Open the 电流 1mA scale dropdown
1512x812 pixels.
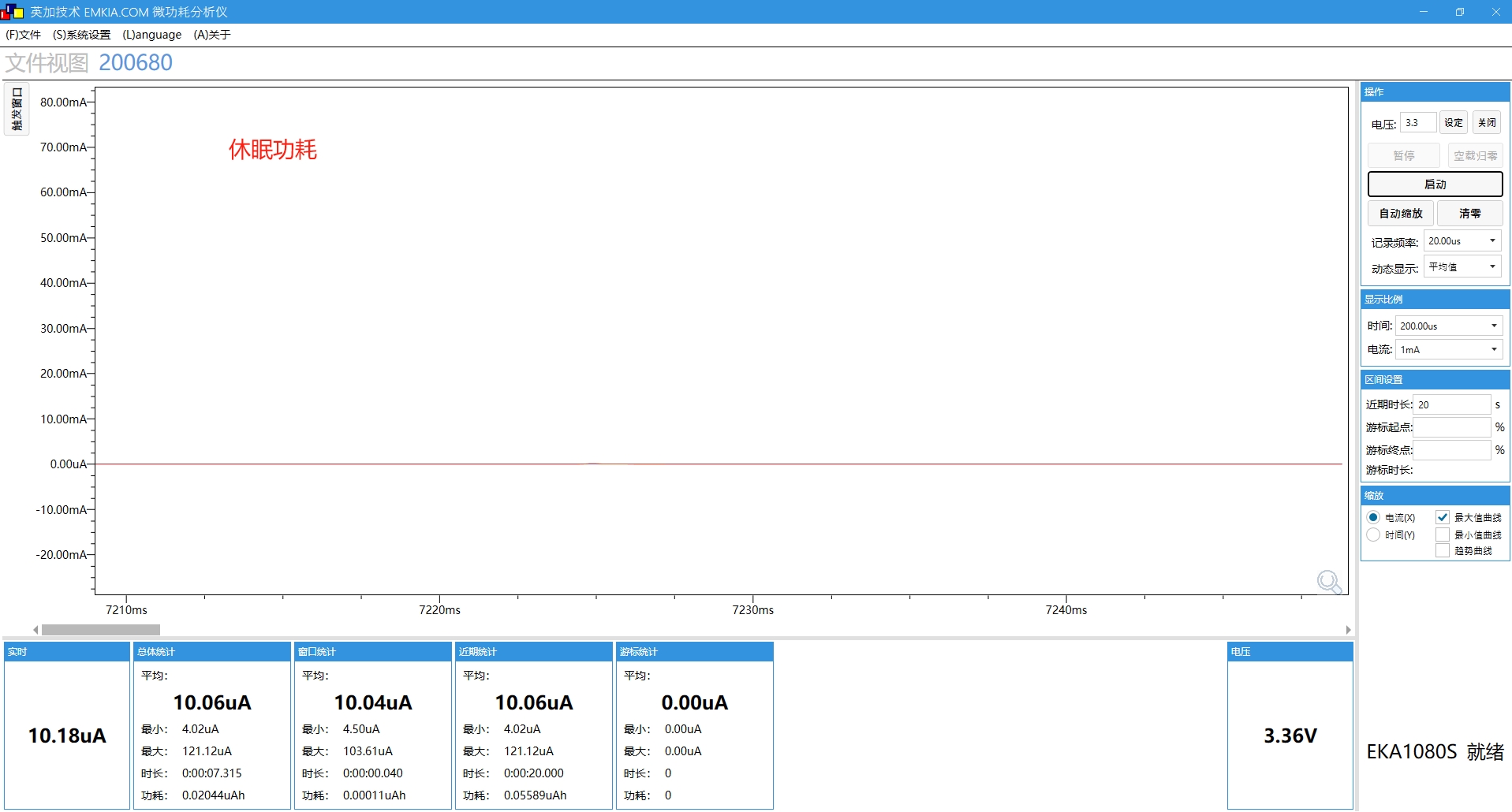[x=1449, y=350]
